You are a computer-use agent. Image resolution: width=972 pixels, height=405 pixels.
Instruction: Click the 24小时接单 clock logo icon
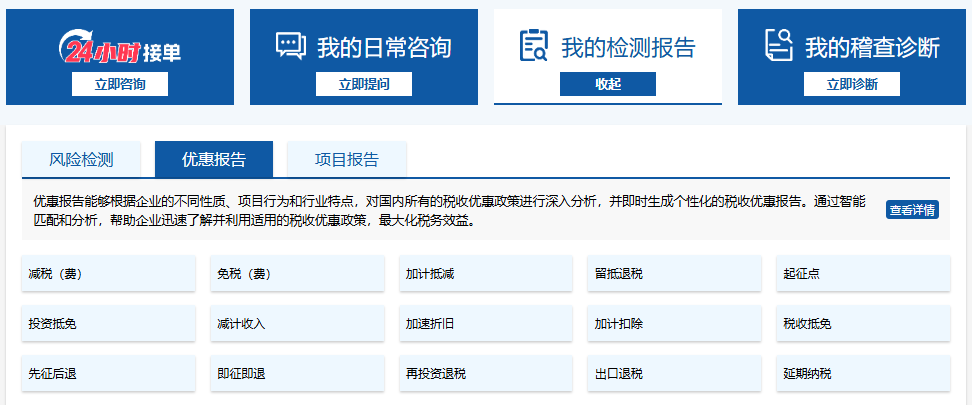[78, 46]
